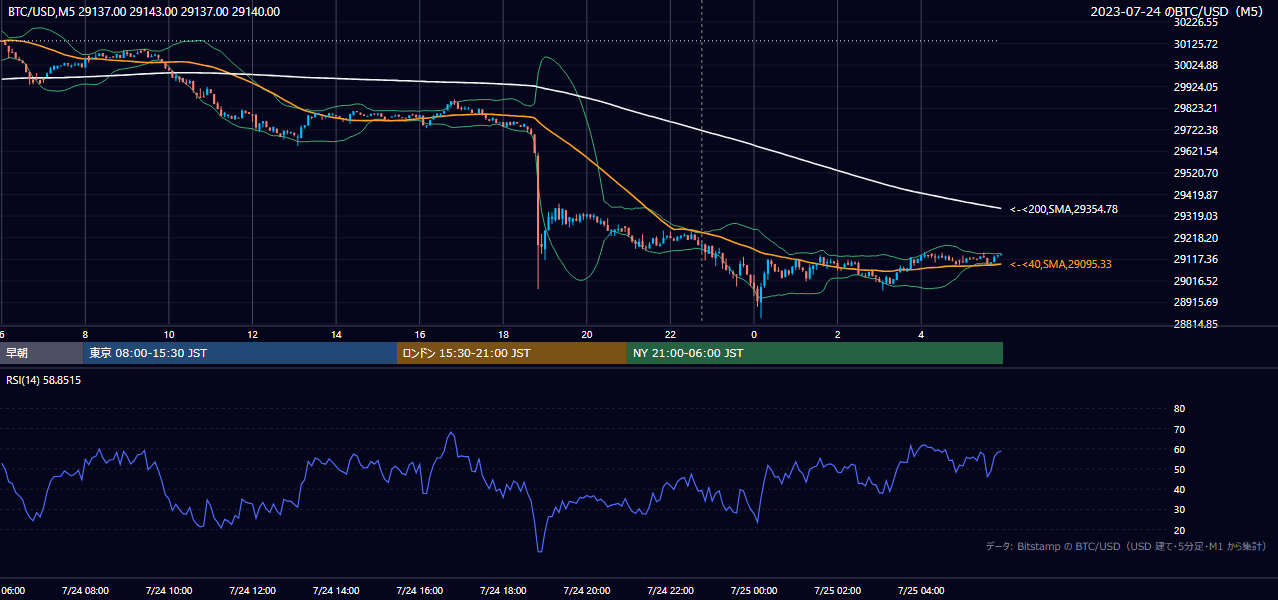Click hour tick 16 under price chart
Image resolution: width=1278 pixels, height=600 pixels.
click(x=419, y=335)
